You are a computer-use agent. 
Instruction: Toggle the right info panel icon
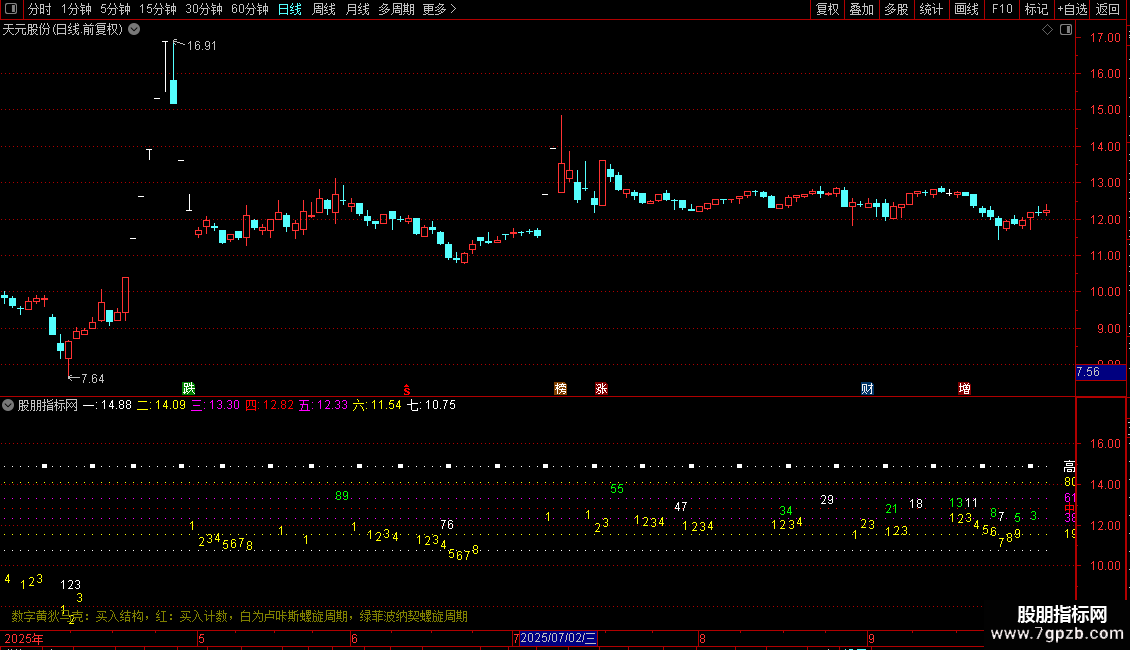click(1066, 30)
